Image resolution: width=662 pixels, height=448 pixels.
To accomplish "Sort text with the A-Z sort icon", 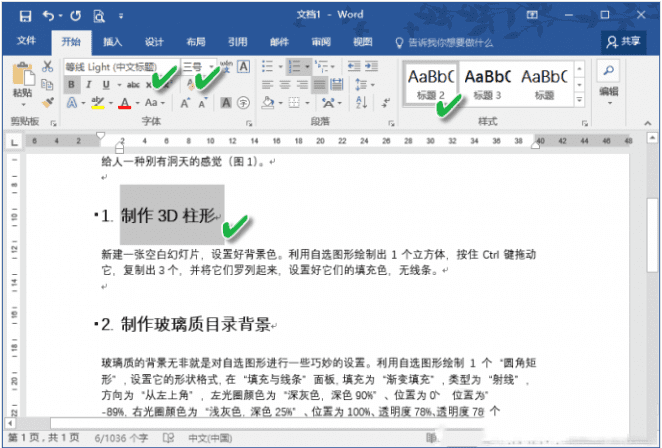I will [x=361, y=103].
